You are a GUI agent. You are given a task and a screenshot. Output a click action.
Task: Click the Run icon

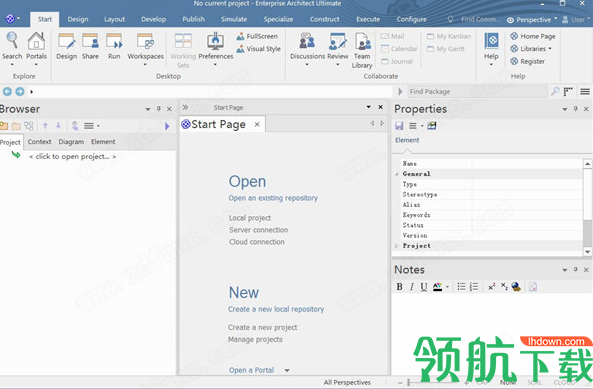(114, 46)
